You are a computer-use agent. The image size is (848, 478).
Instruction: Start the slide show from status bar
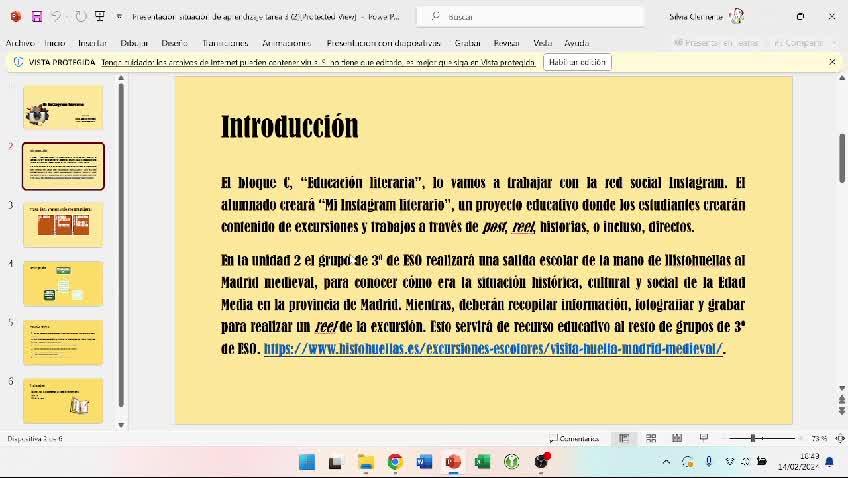(703, 438)
